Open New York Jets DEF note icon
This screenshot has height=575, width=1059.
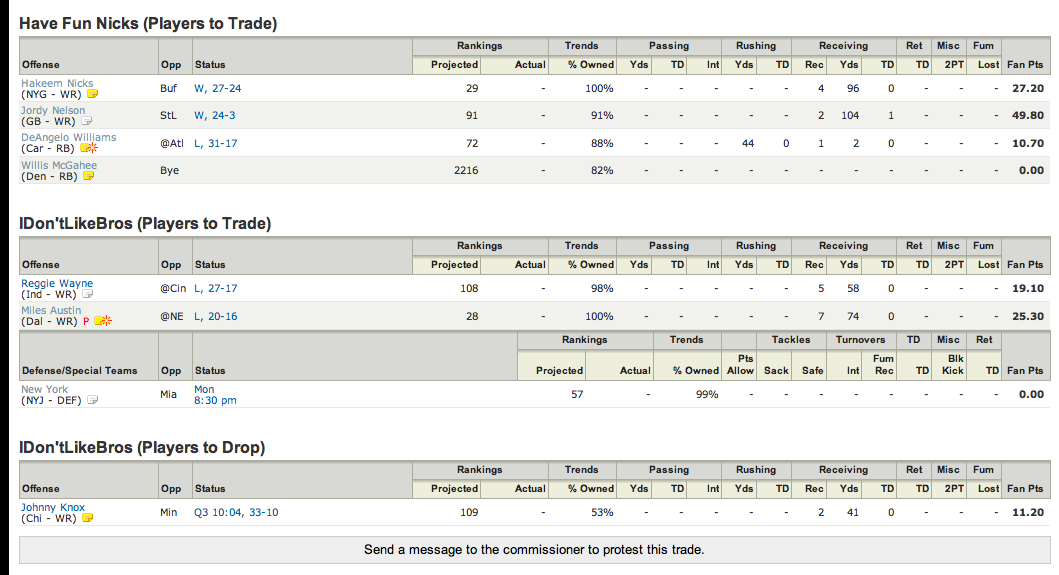(93, 400)
